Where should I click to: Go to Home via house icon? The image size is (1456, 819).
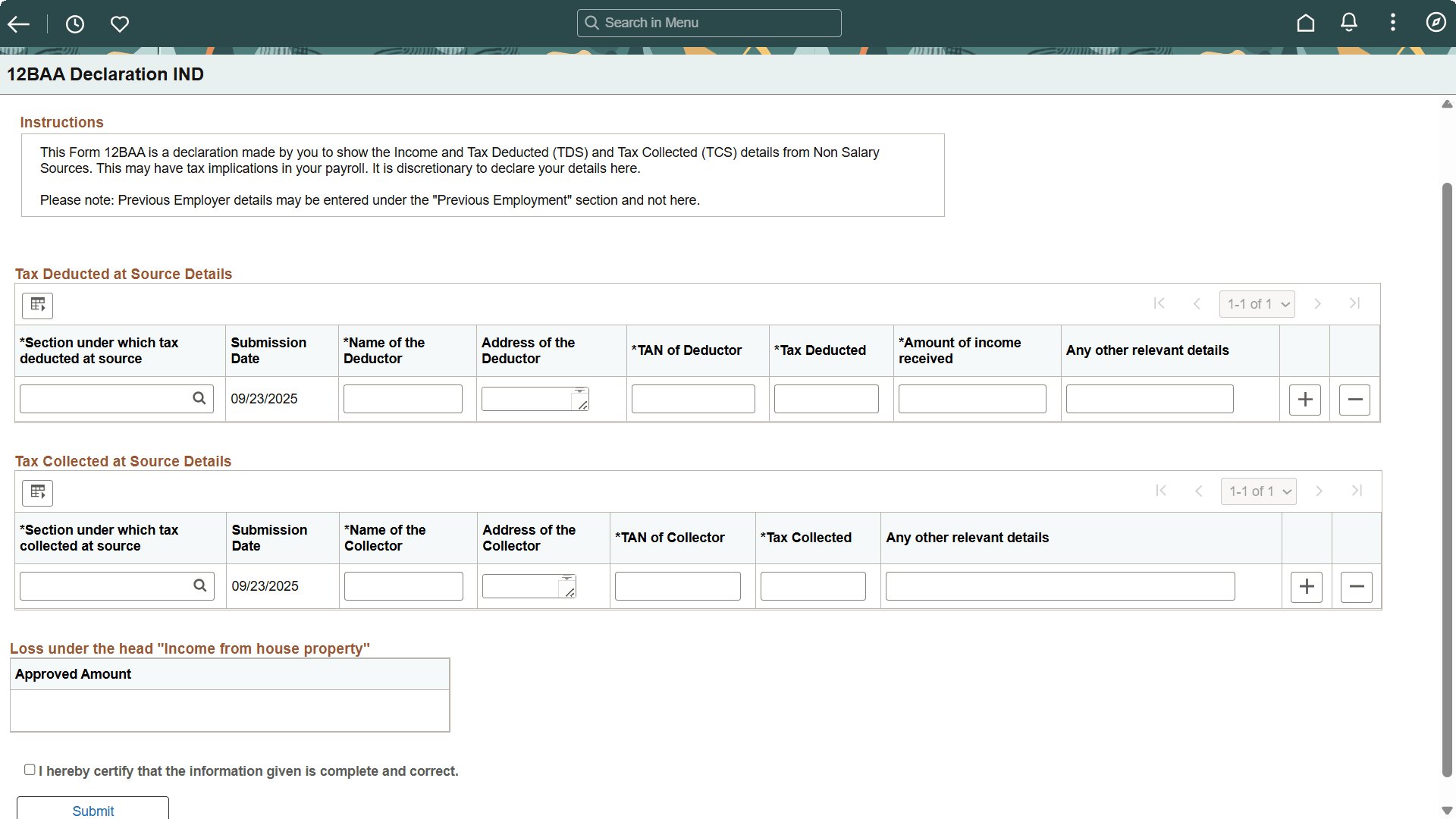tap(1305, 23)
